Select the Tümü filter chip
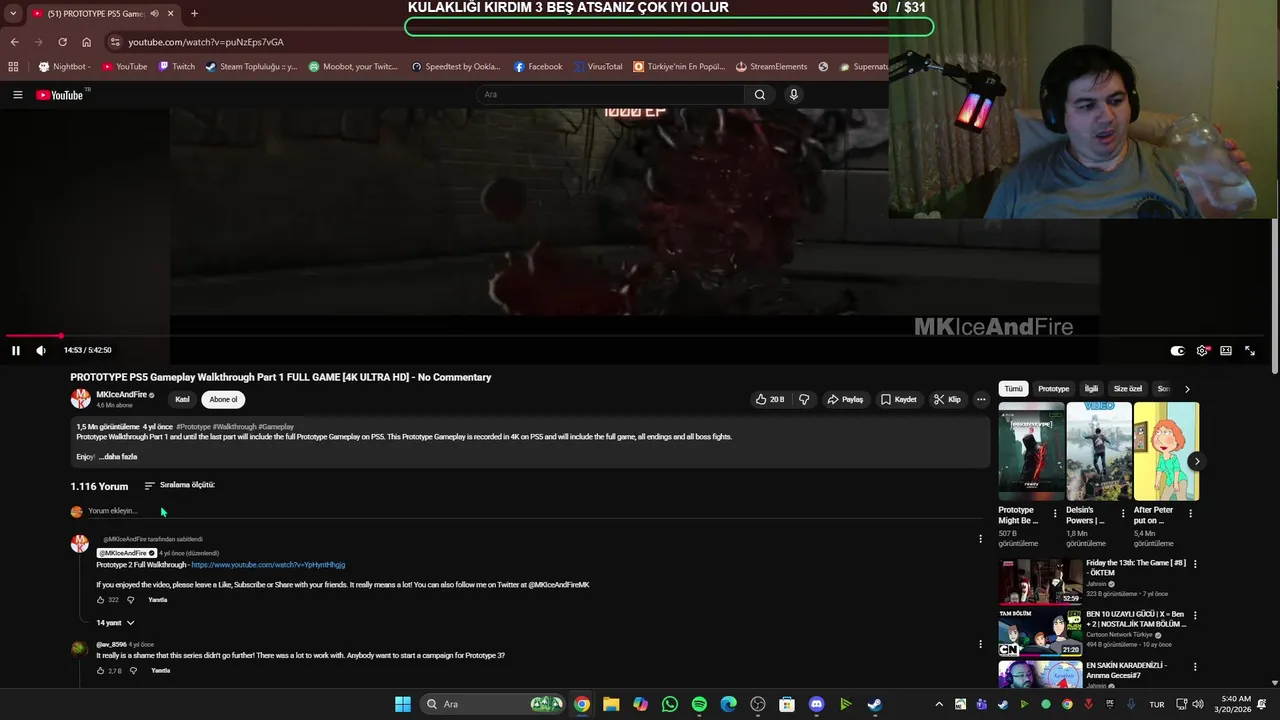The height and width of the screenshot is (720, 1280). click(1014, 389)
